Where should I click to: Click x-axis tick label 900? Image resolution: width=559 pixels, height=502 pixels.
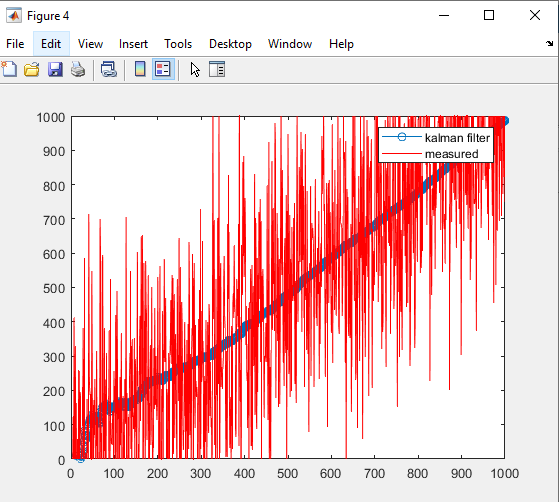click(x=461, y=473)
